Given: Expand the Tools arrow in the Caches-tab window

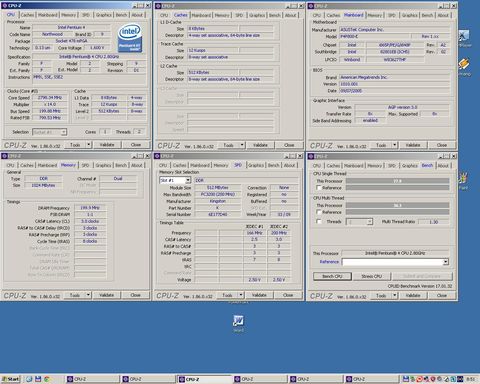Looking at the screenshot, I should click(242, 145).
